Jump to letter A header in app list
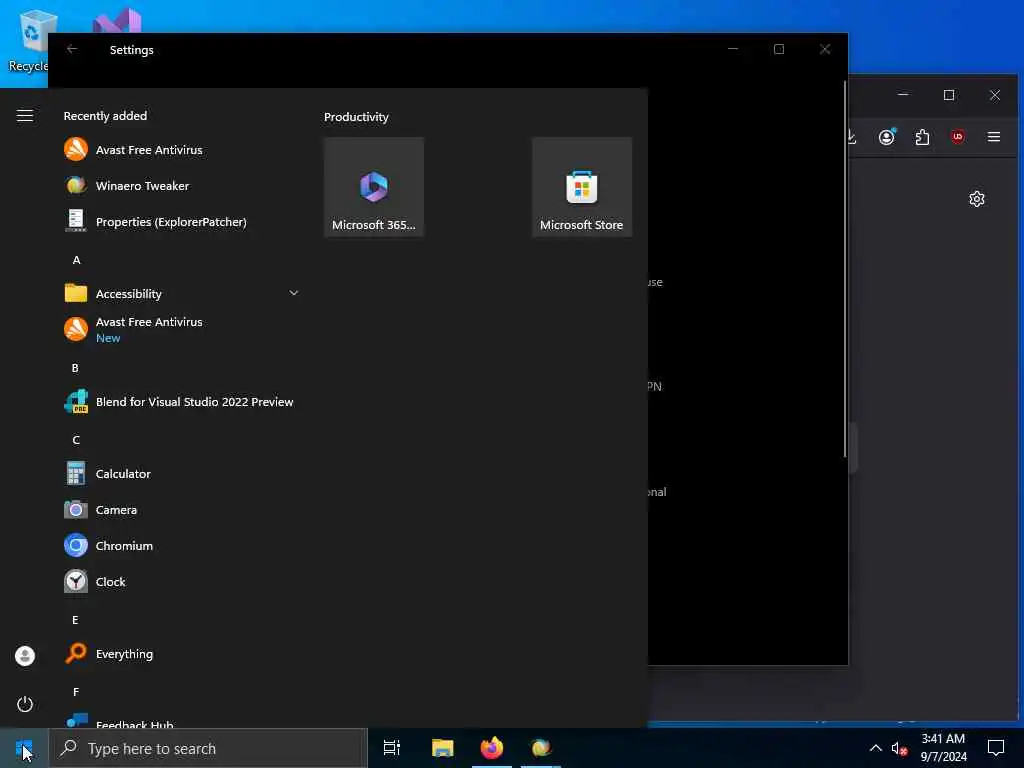 (76, 260)
